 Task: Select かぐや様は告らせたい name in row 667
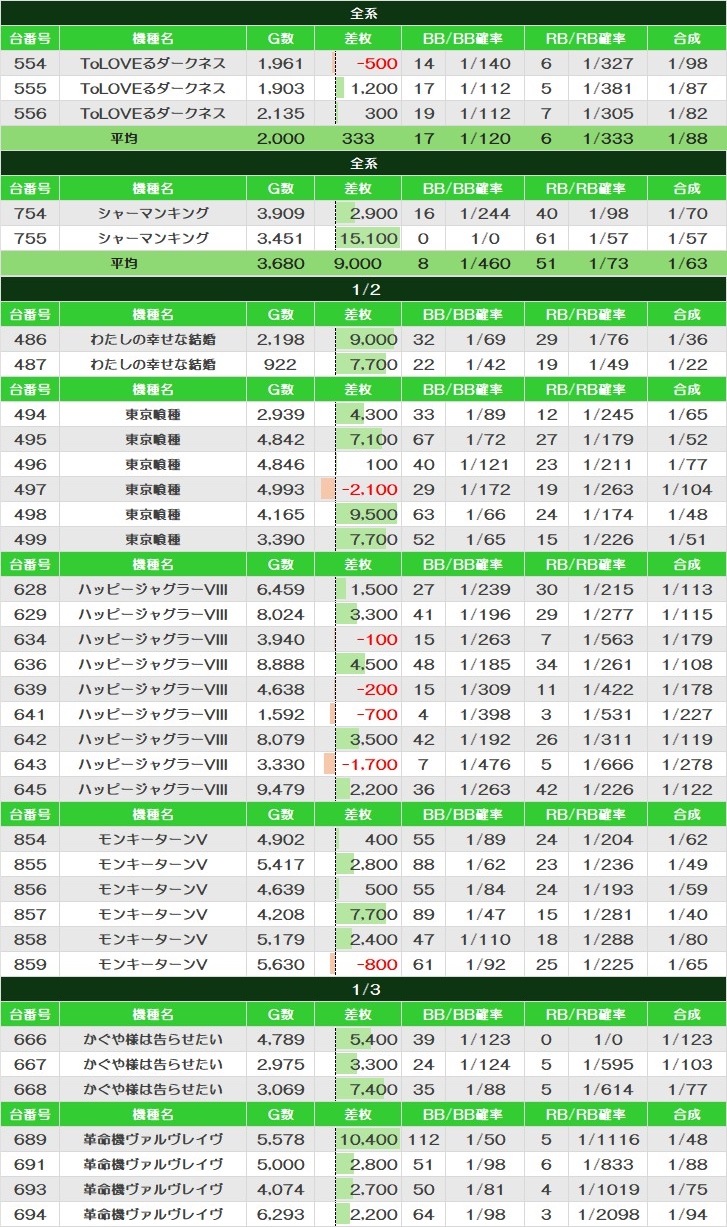[153, 1064]
